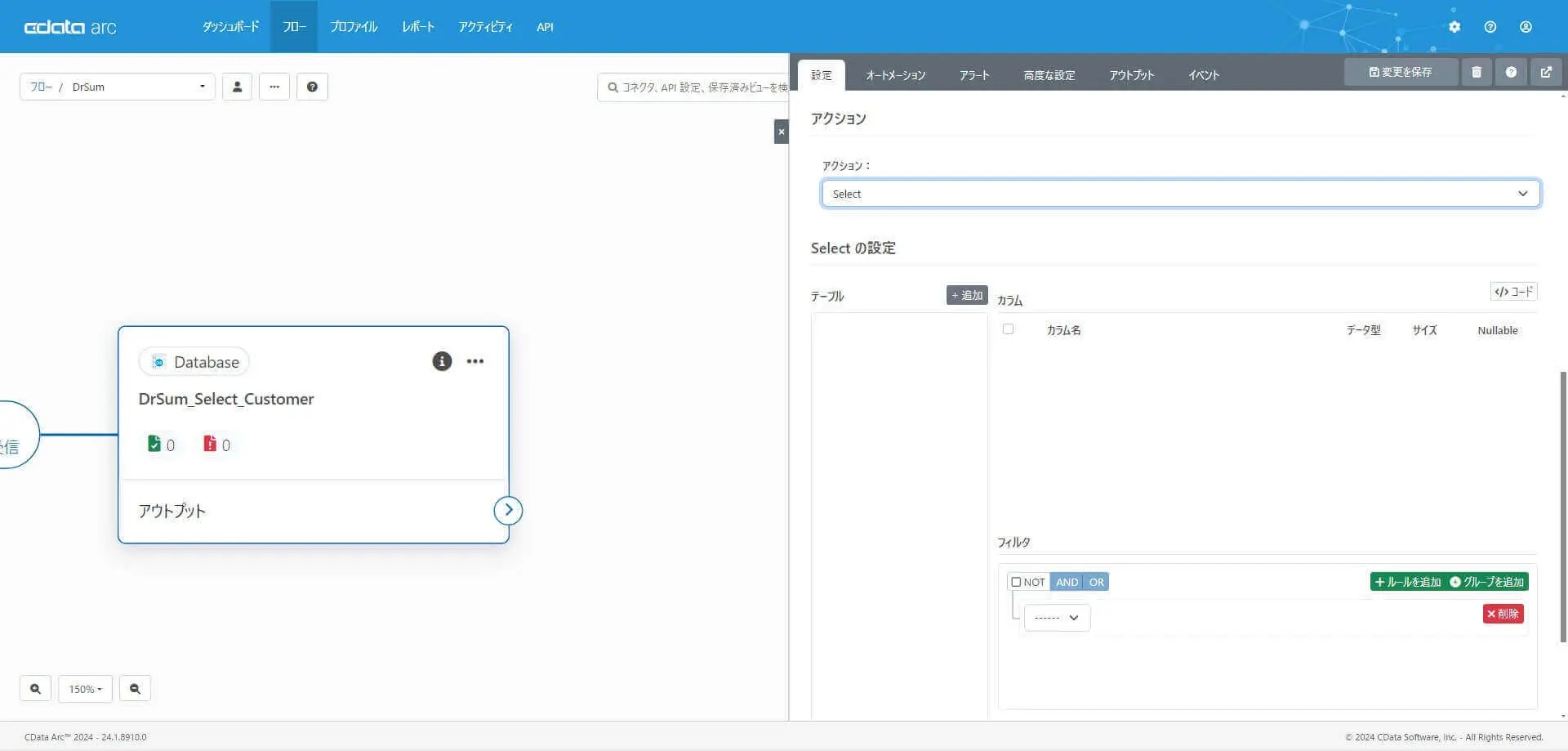Open the user account icon in top bar
Image resolution: width=1568 pixels, height=751 pixels.
click(1526, 27)
